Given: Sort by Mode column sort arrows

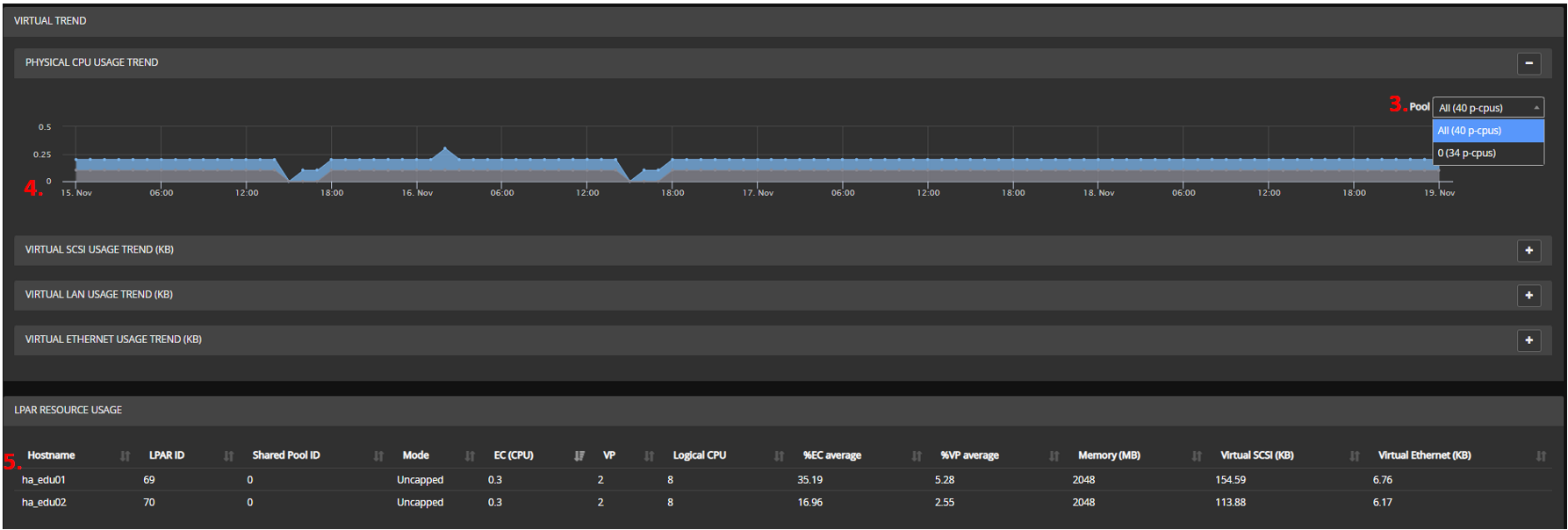Looking at the screenshot, I should (x=471, y=455).
